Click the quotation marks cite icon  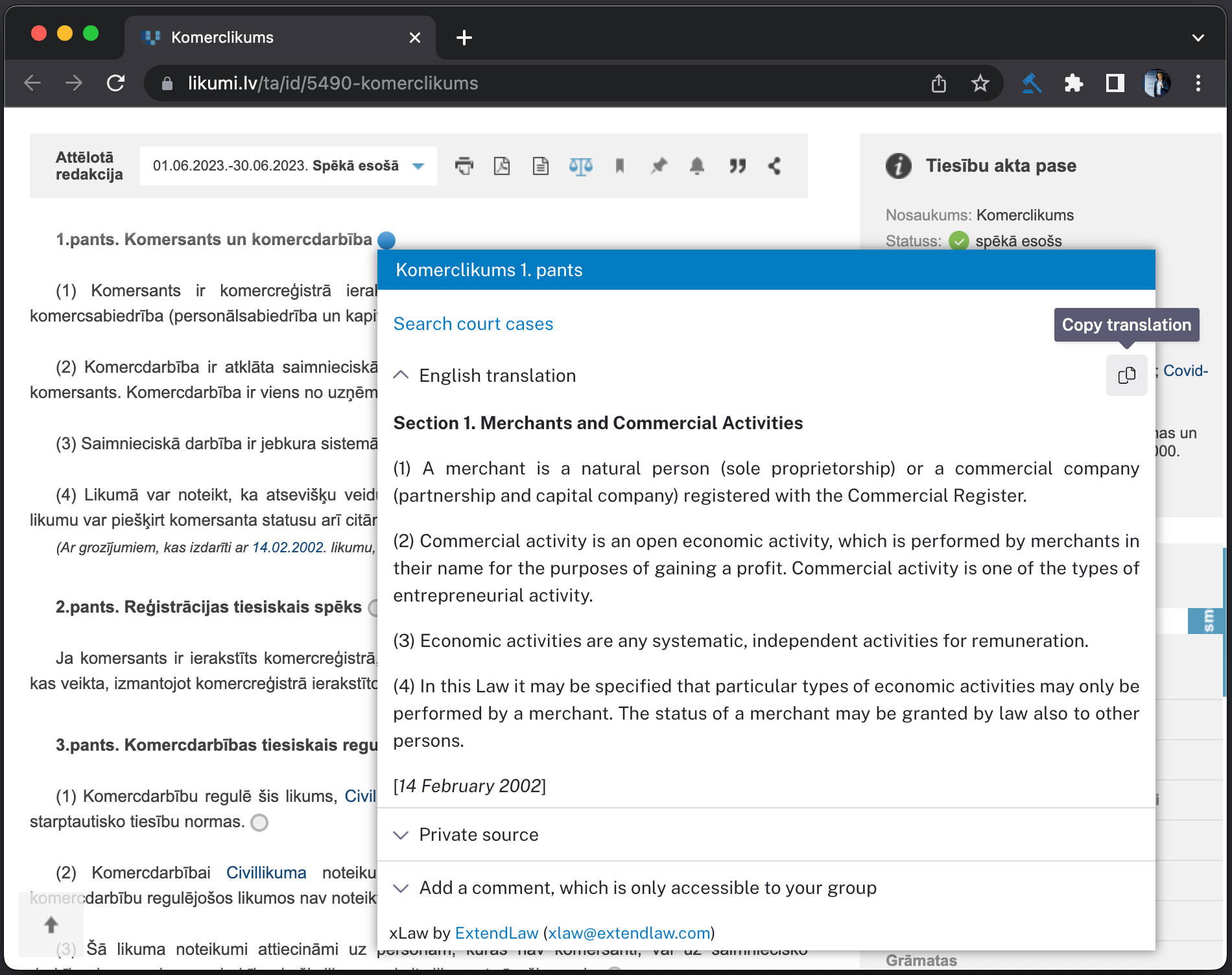coord(737,166)
